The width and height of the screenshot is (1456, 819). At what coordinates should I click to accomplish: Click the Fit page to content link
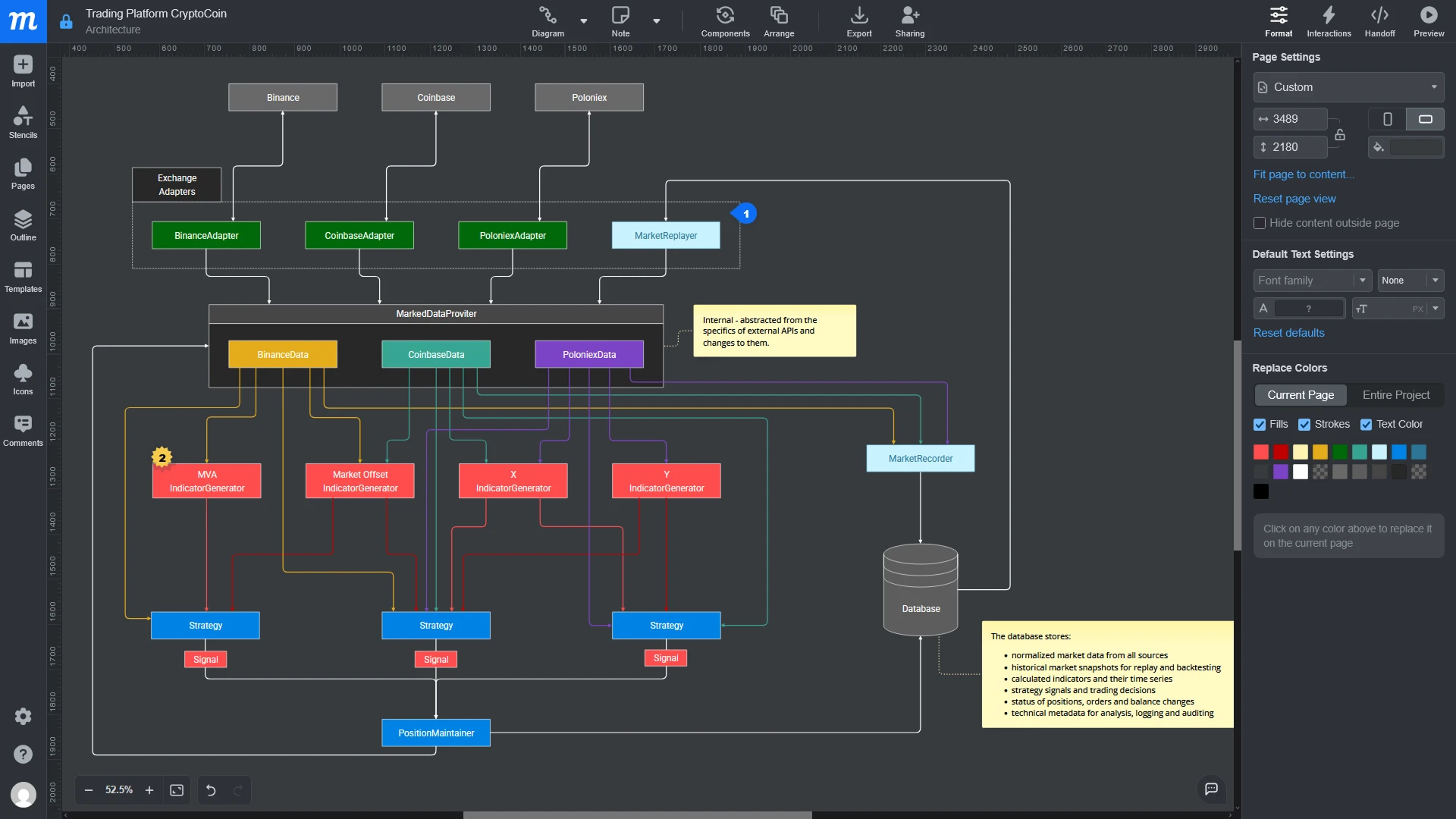tap(1304, 174)
